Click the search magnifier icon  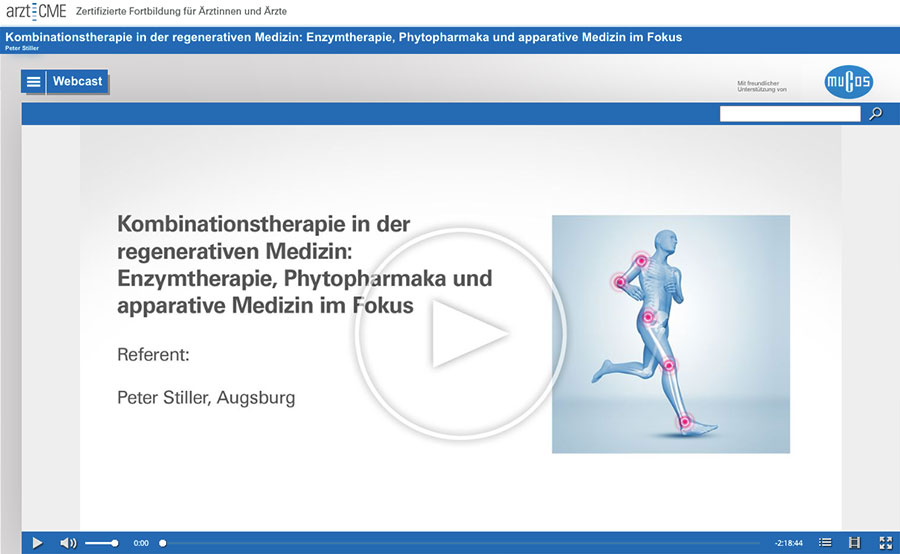876,114
